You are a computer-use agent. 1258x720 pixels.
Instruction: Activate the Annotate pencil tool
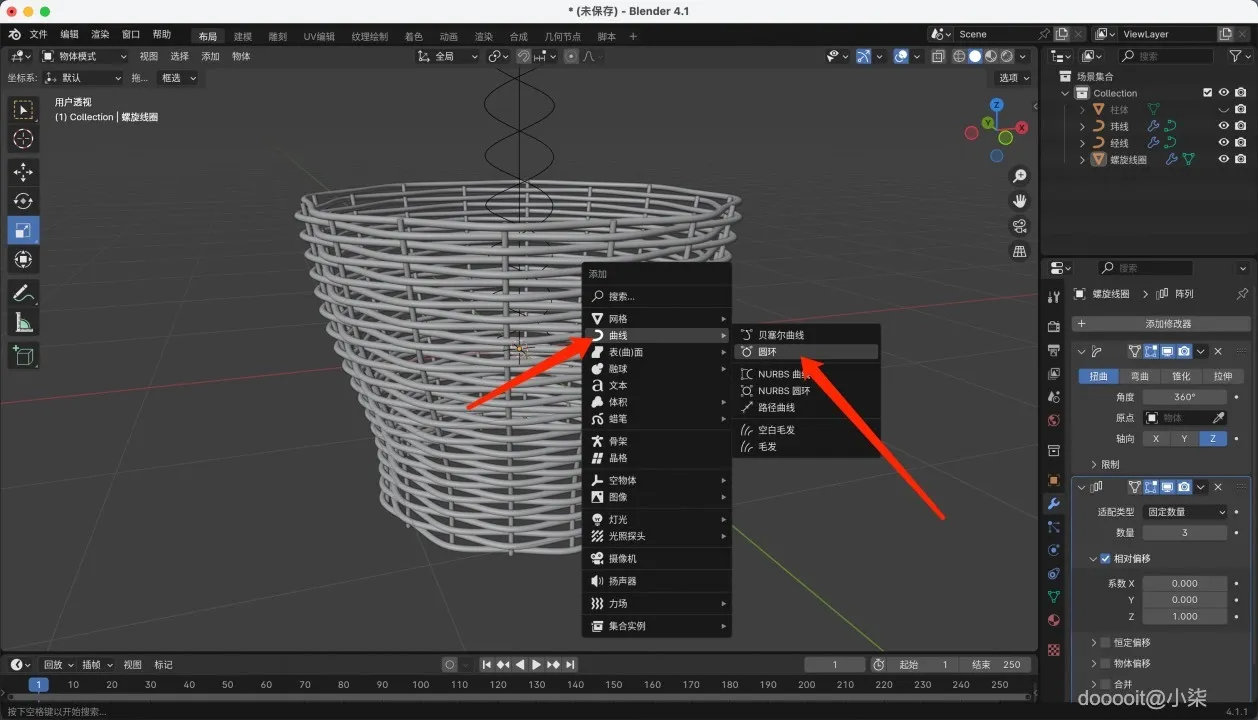pyautogui.click(x=23, y=293)
